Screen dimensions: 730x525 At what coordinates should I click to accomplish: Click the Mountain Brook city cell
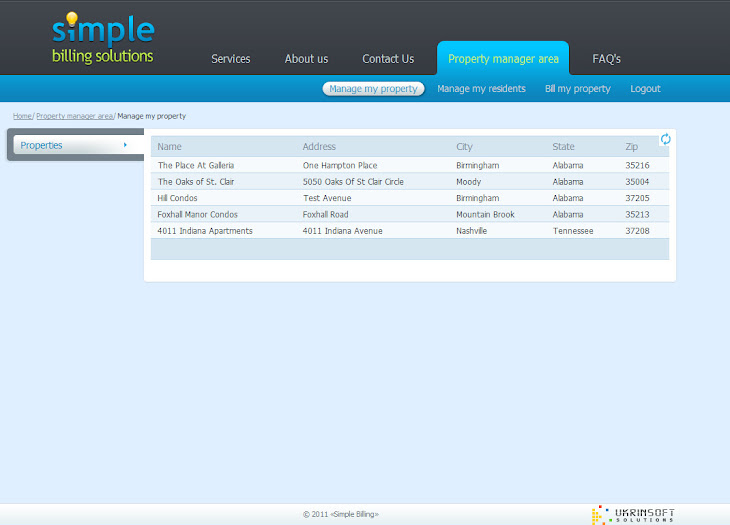click(485, 215)
